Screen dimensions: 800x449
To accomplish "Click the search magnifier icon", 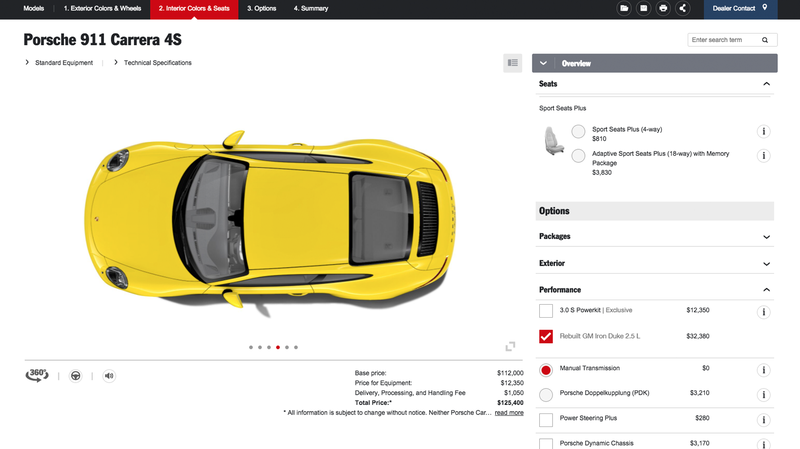I will (765, 40).
